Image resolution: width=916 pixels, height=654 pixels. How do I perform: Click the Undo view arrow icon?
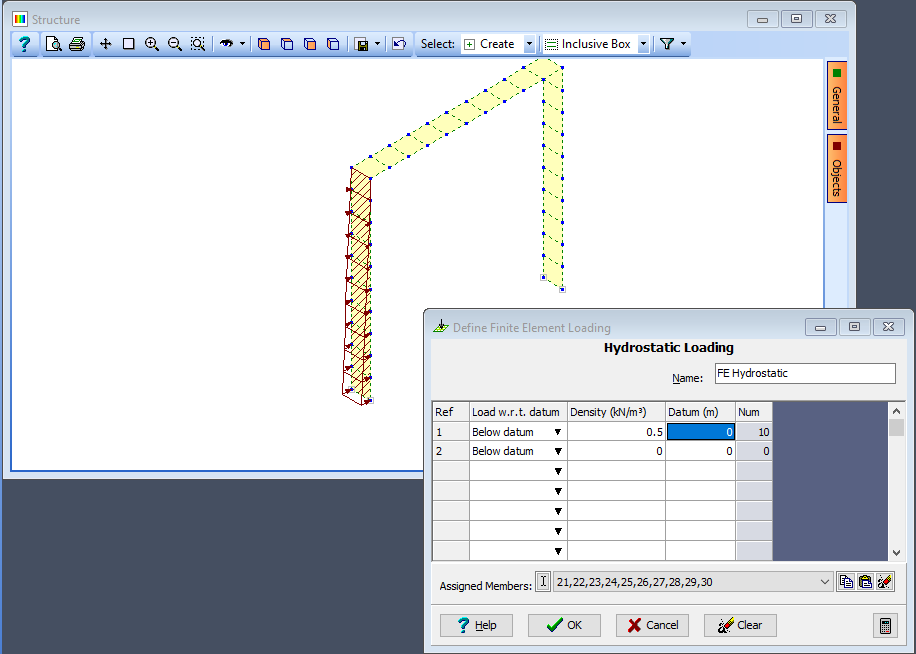[x=398, y=44]
